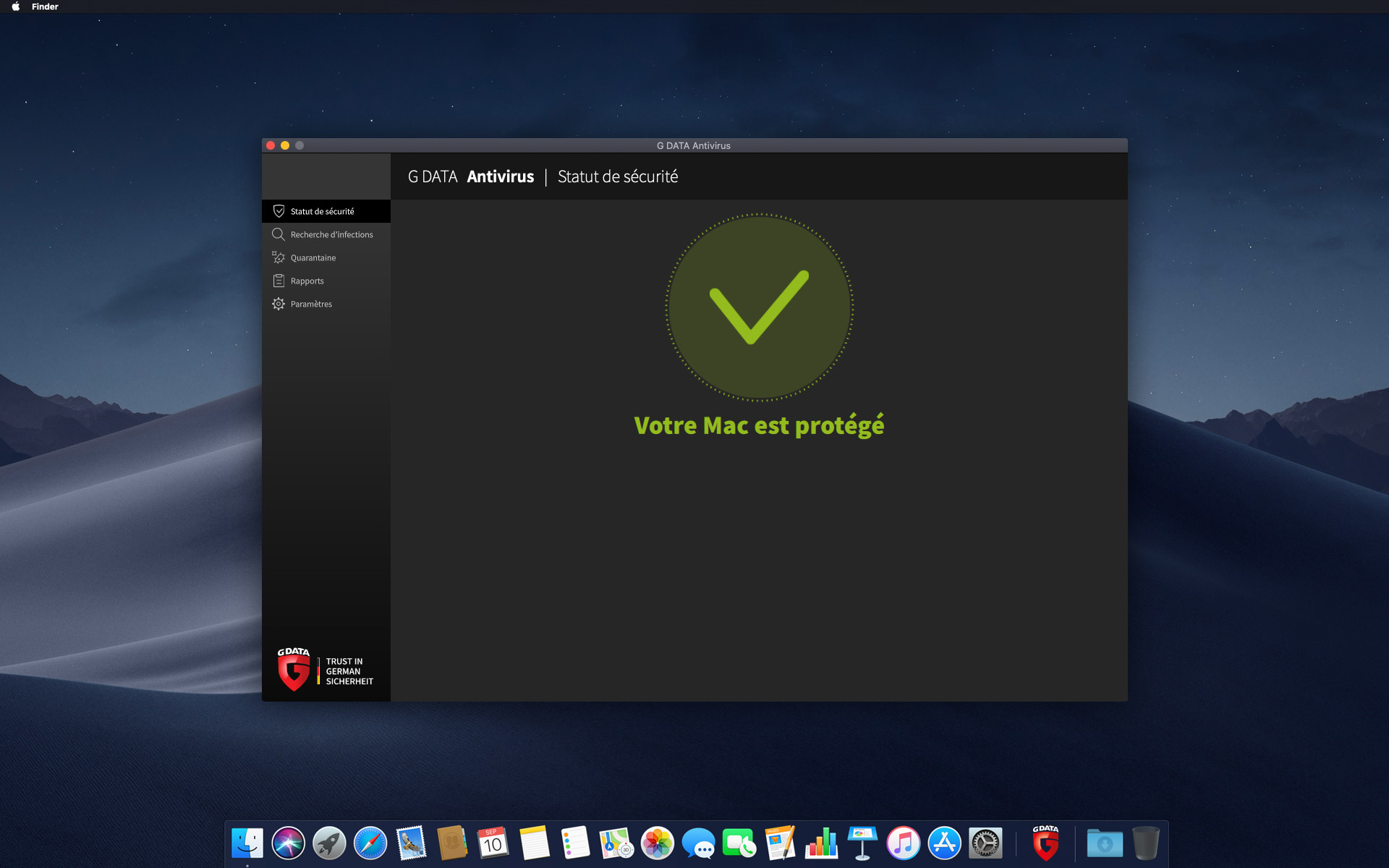This screenshot has height=868, width=1389.
Task: Click the G DATA Antivirus Dock icon
Action: click(1046, 843)
